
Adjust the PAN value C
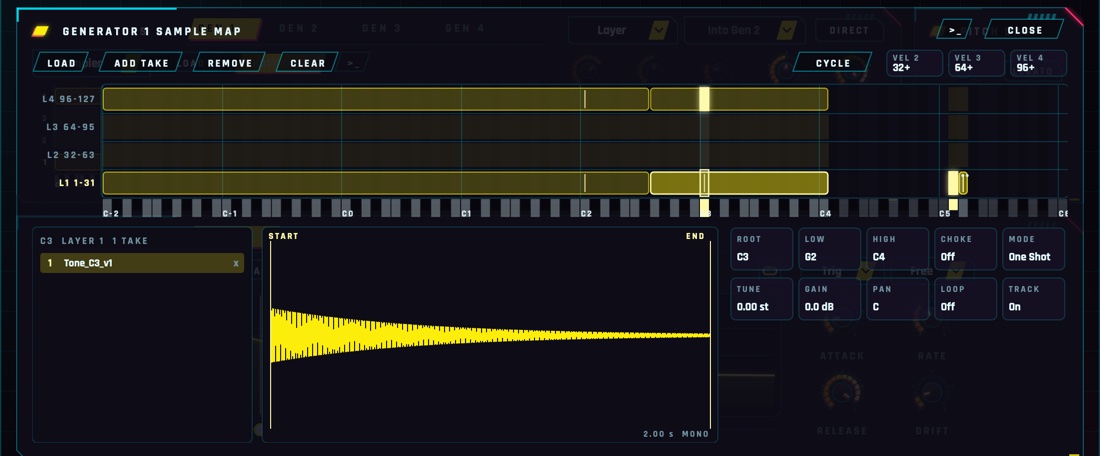click(x=898, y=299)
